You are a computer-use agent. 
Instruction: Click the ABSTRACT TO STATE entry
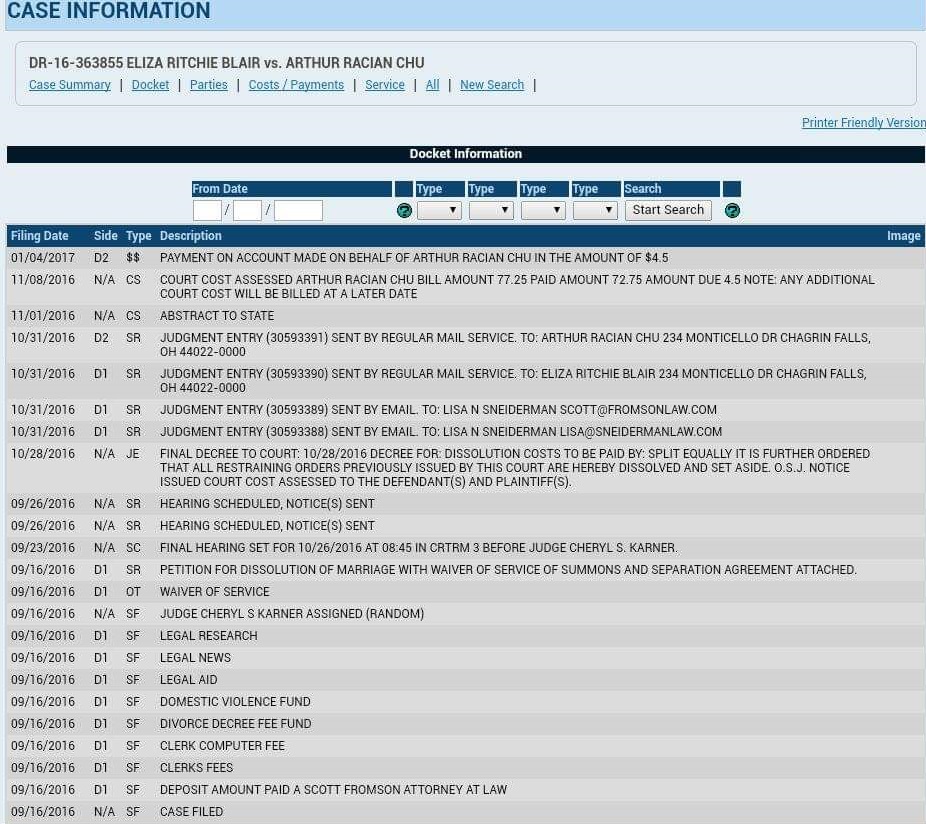coord(217,316)
